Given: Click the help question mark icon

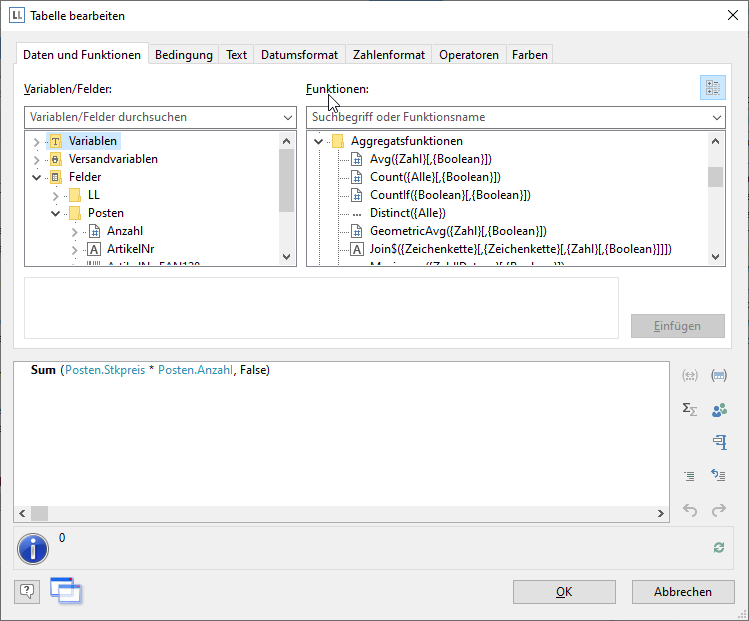Looking at the screenshot, I should (x=27, y=591).
